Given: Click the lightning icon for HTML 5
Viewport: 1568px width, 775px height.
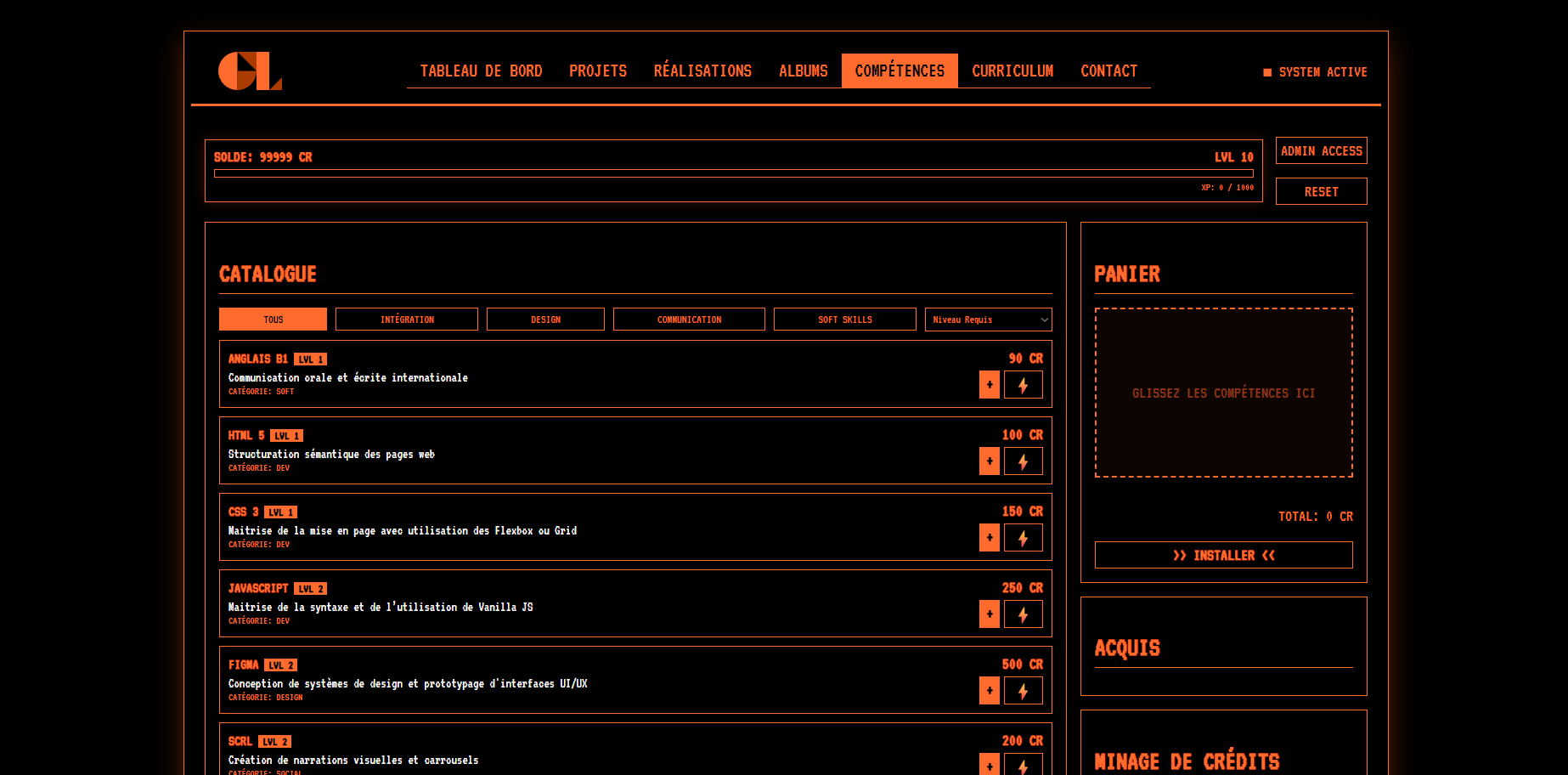Looking at the screenshot, I should coord(1024,461).
